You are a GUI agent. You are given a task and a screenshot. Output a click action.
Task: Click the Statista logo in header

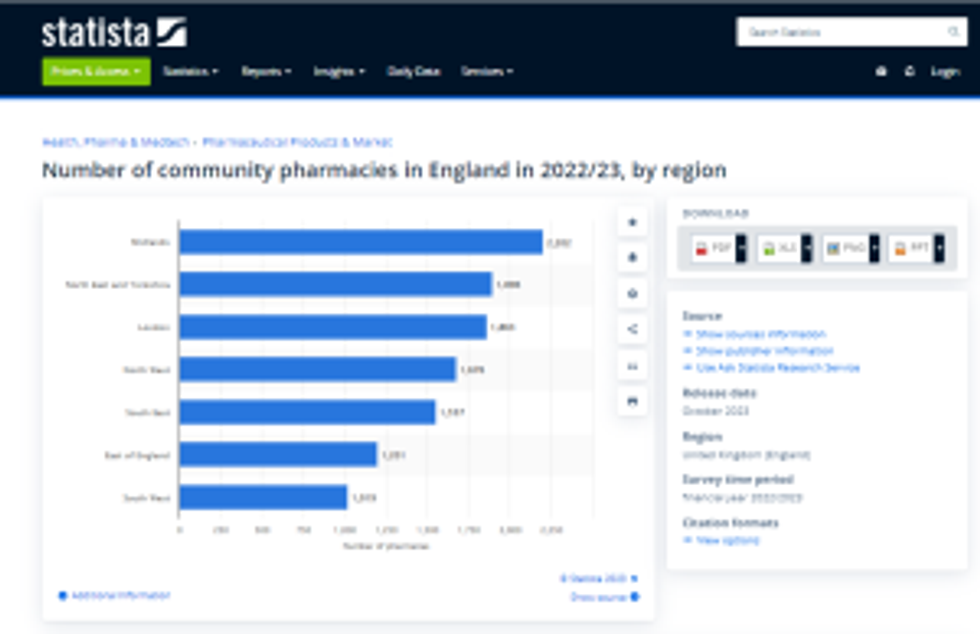113,33
